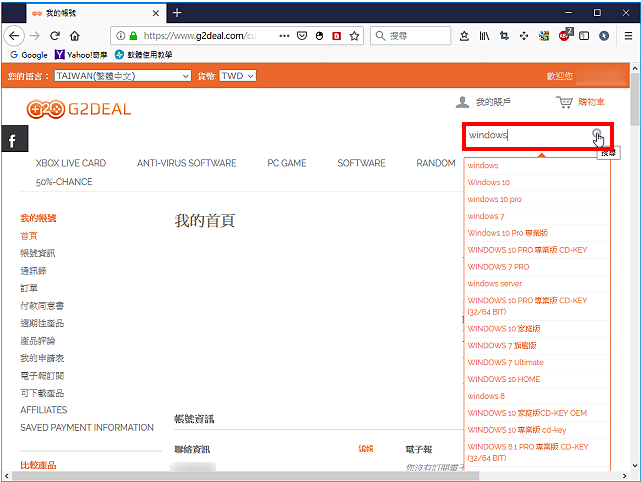The width and height of the screenshot is (641, 482).
Task: Reload the page with refresh icon
Action: (x=55, y=36)
